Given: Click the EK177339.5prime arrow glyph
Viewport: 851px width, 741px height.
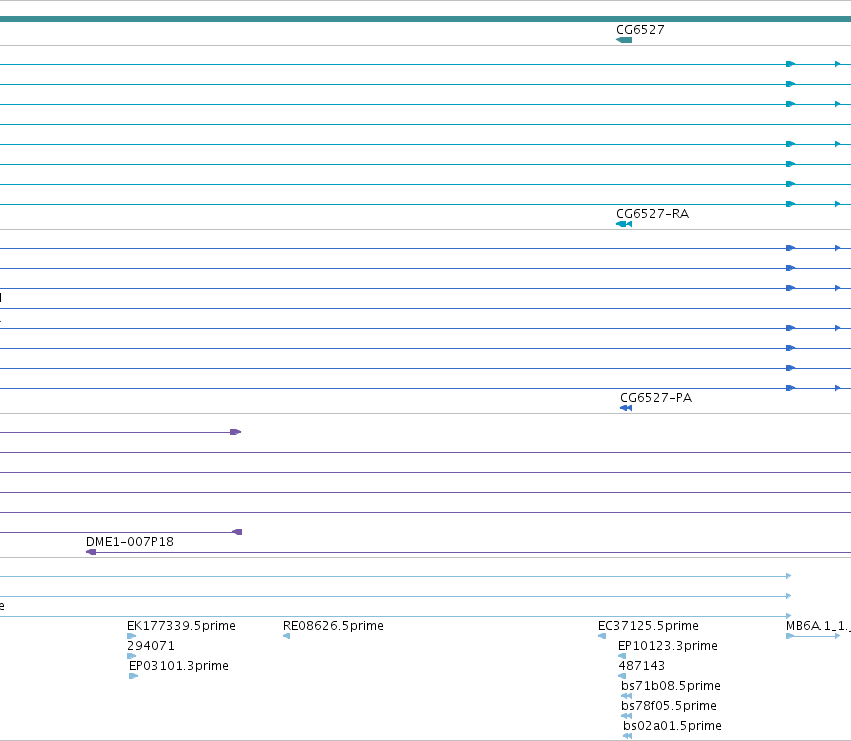Looking at the screenshot, I should tap(131, 636).
